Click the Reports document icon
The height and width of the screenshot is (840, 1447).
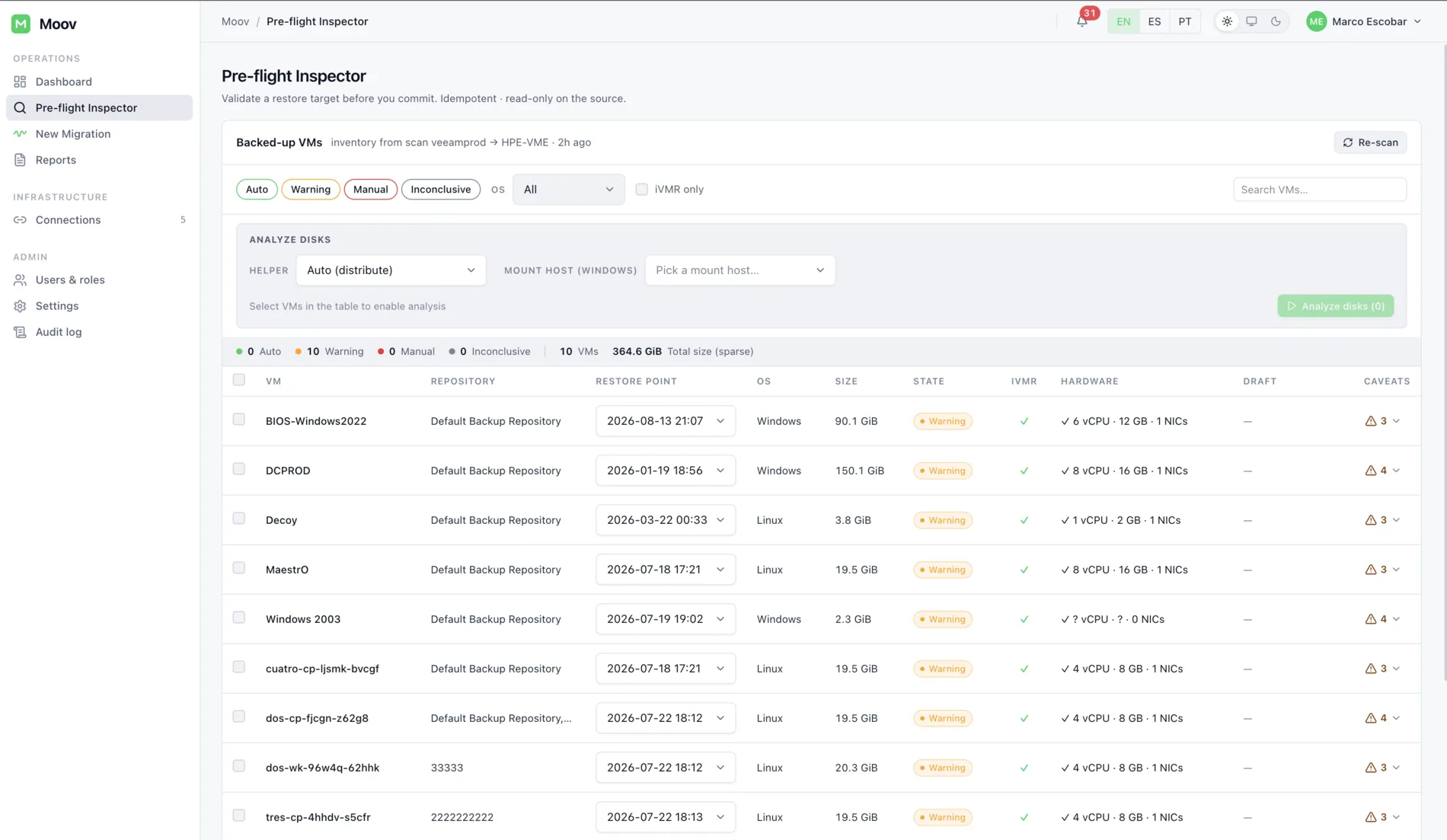click(x=20, y=160)
